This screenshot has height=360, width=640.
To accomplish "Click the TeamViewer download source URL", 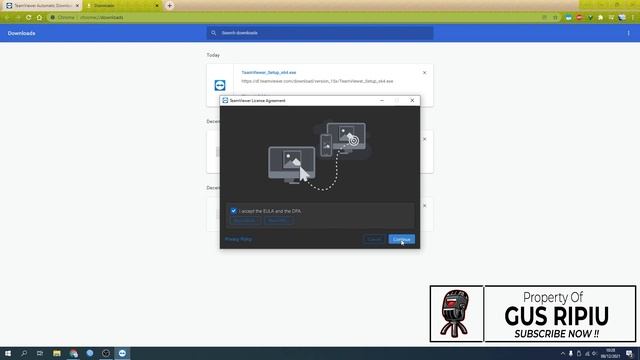I will (317, 81).
